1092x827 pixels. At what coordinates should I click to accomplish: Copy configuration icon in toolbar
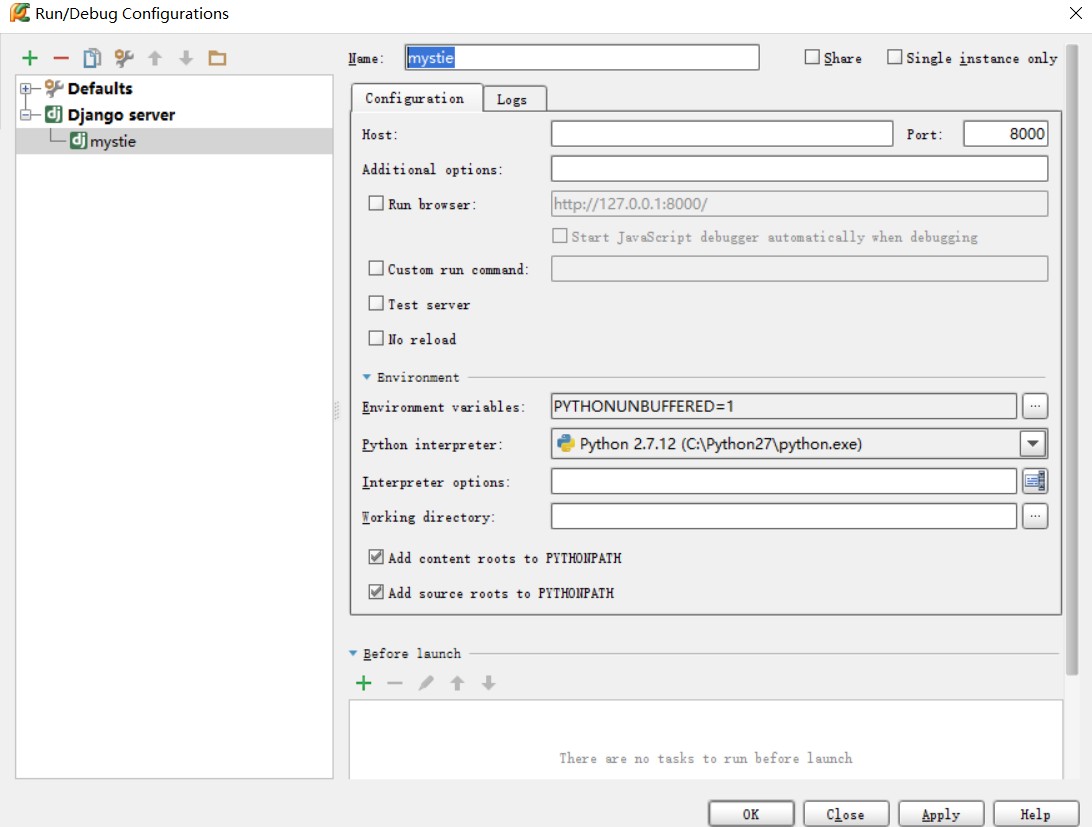point(92,58)
